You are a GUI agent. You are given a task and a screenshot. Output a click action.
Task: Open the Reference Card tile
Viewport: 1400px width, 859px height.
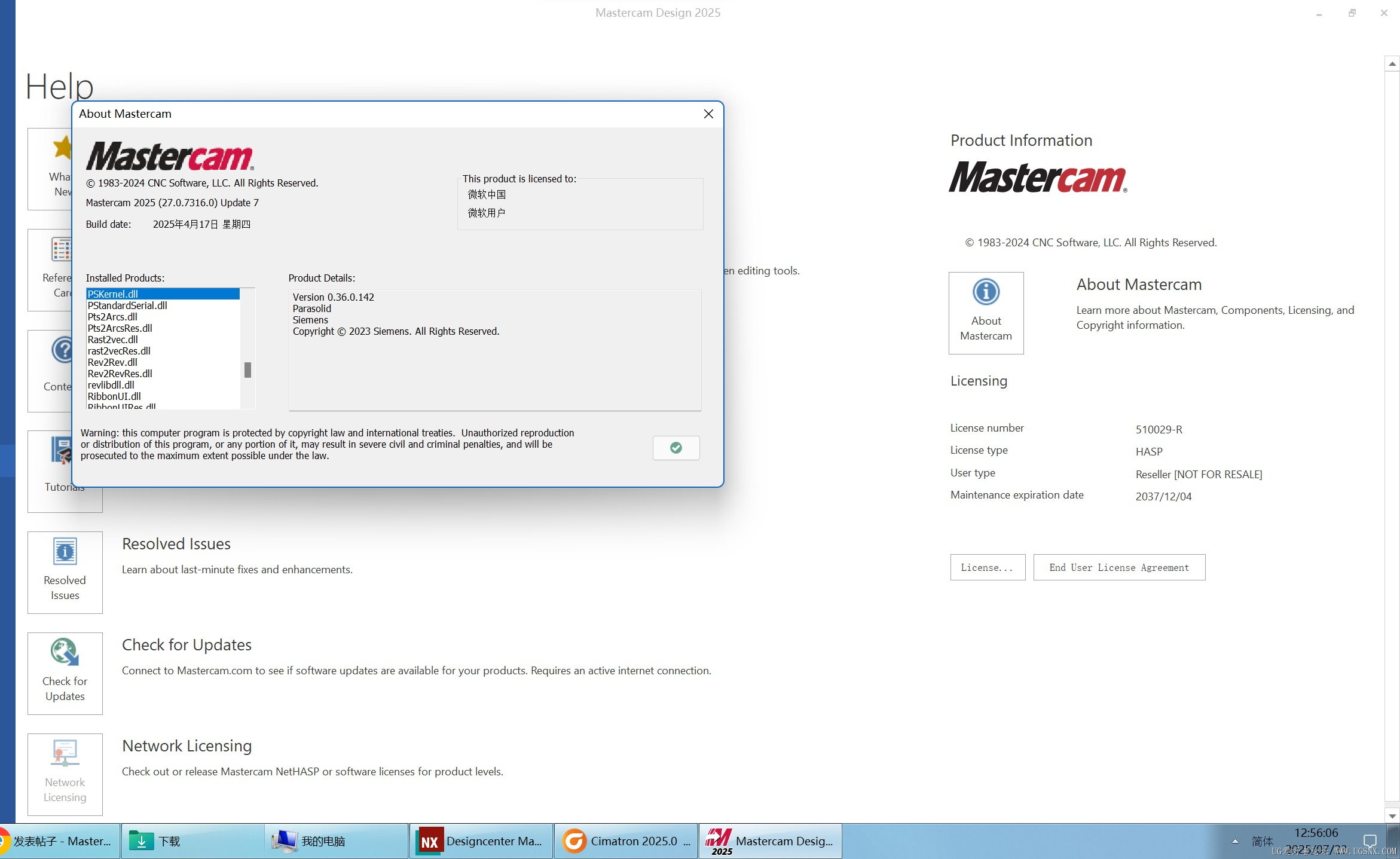(x=49, y=270)
